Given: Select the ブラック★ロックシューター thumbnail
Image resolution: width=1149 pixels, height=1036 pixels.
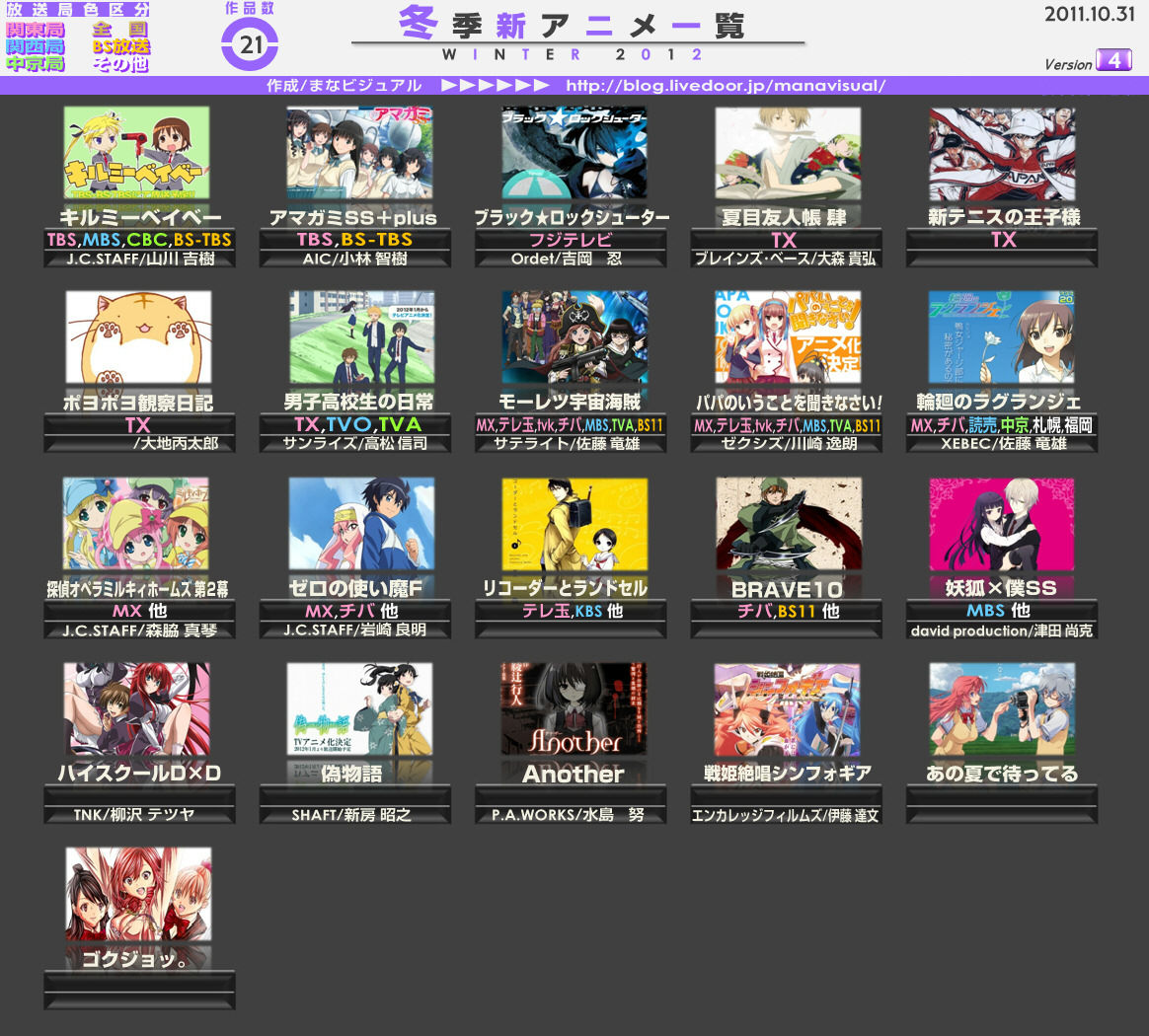Looking at the screenshot, I should pyautogui.click(x=574, y=152).
